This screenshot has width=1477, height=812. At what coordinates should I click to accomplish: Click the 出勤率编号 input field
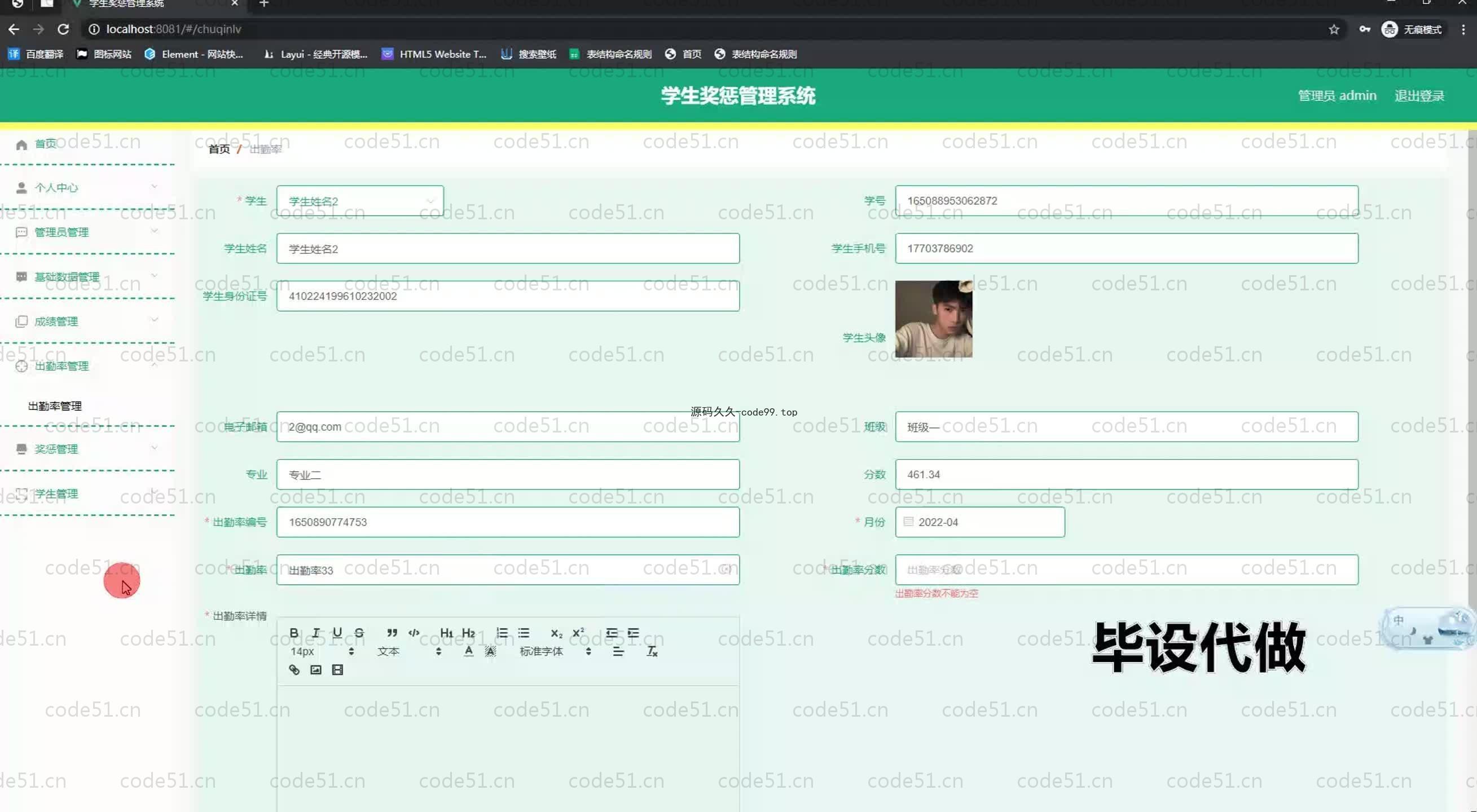point(508,522)
